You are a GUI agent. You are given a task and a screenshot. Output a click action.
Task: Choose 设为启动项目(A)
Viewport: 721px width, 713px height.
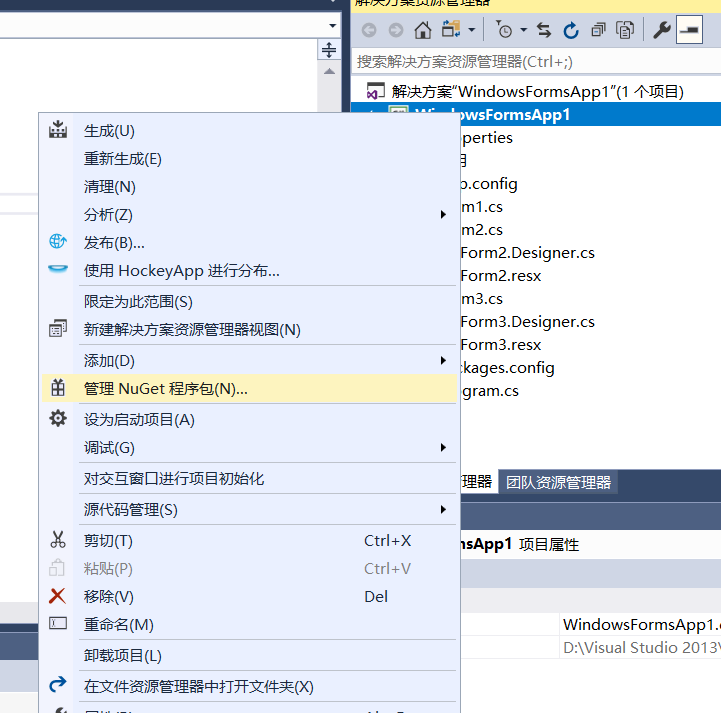[249, 420]
